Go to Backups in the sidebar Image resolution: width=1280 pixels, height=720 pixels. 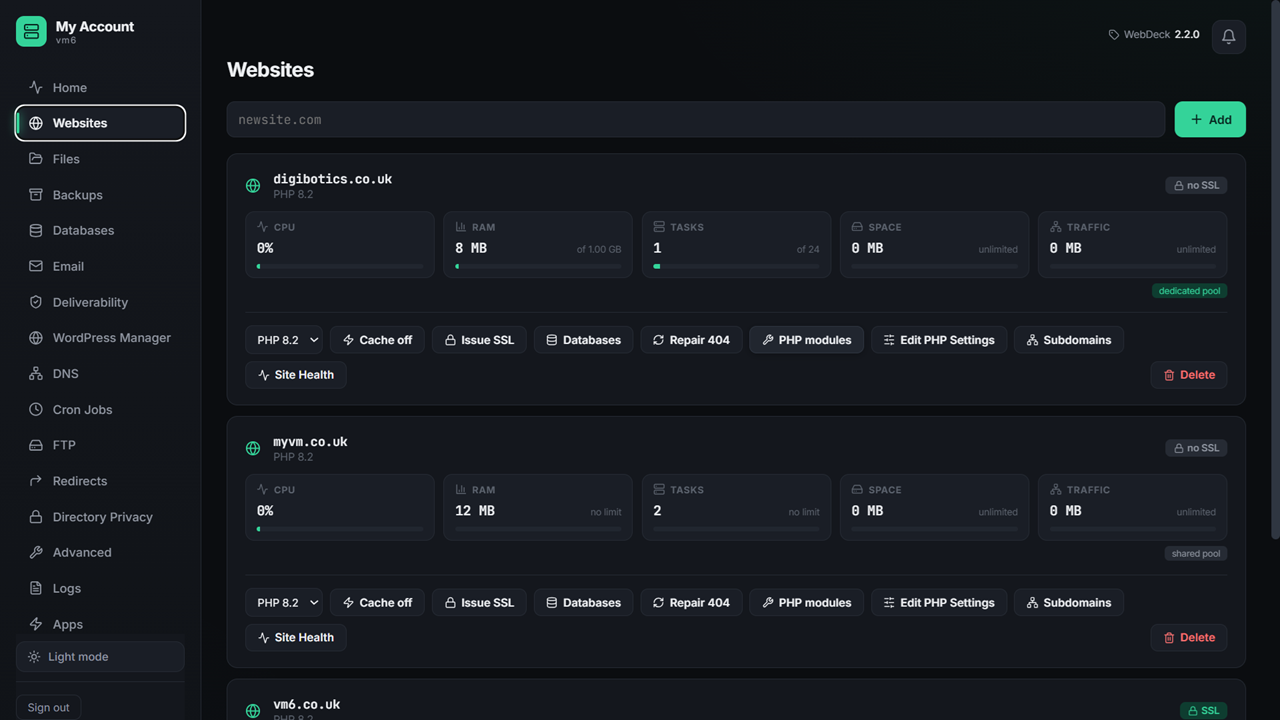pos(100,195)
